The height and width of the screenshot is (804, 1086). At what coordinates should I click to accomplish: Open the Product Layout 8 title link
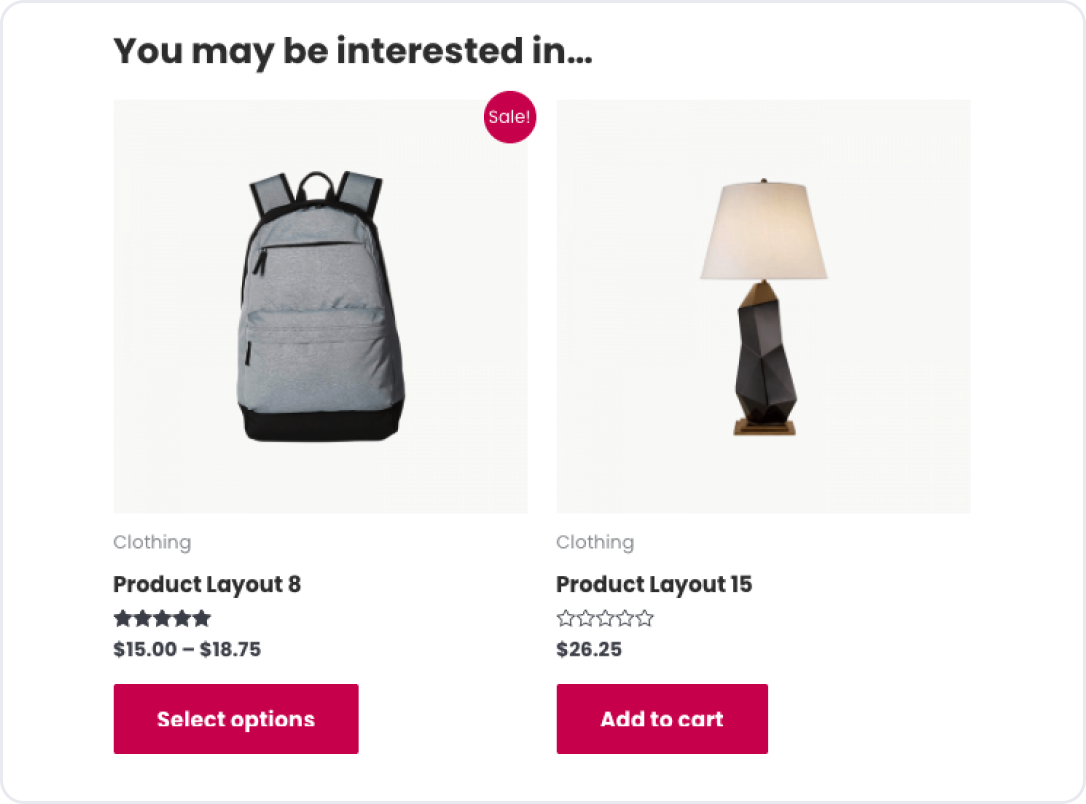[x=207, y=584]
